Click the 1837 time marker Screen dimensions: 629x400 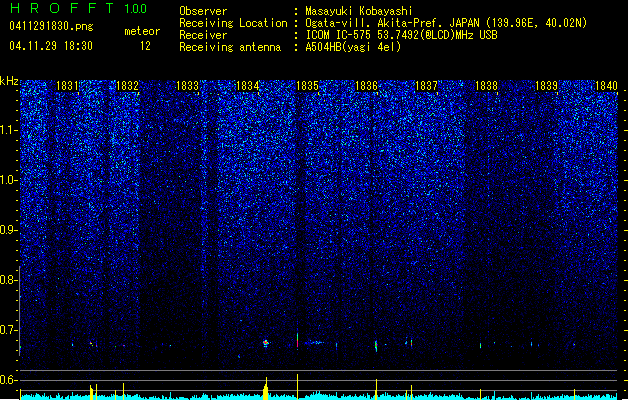coord(426,85)
